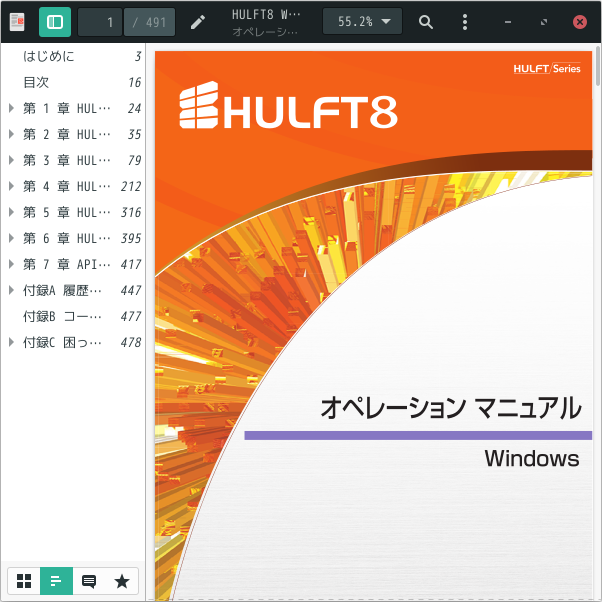Show bookmarks star view in sidebar

click(x=122, y=580)
